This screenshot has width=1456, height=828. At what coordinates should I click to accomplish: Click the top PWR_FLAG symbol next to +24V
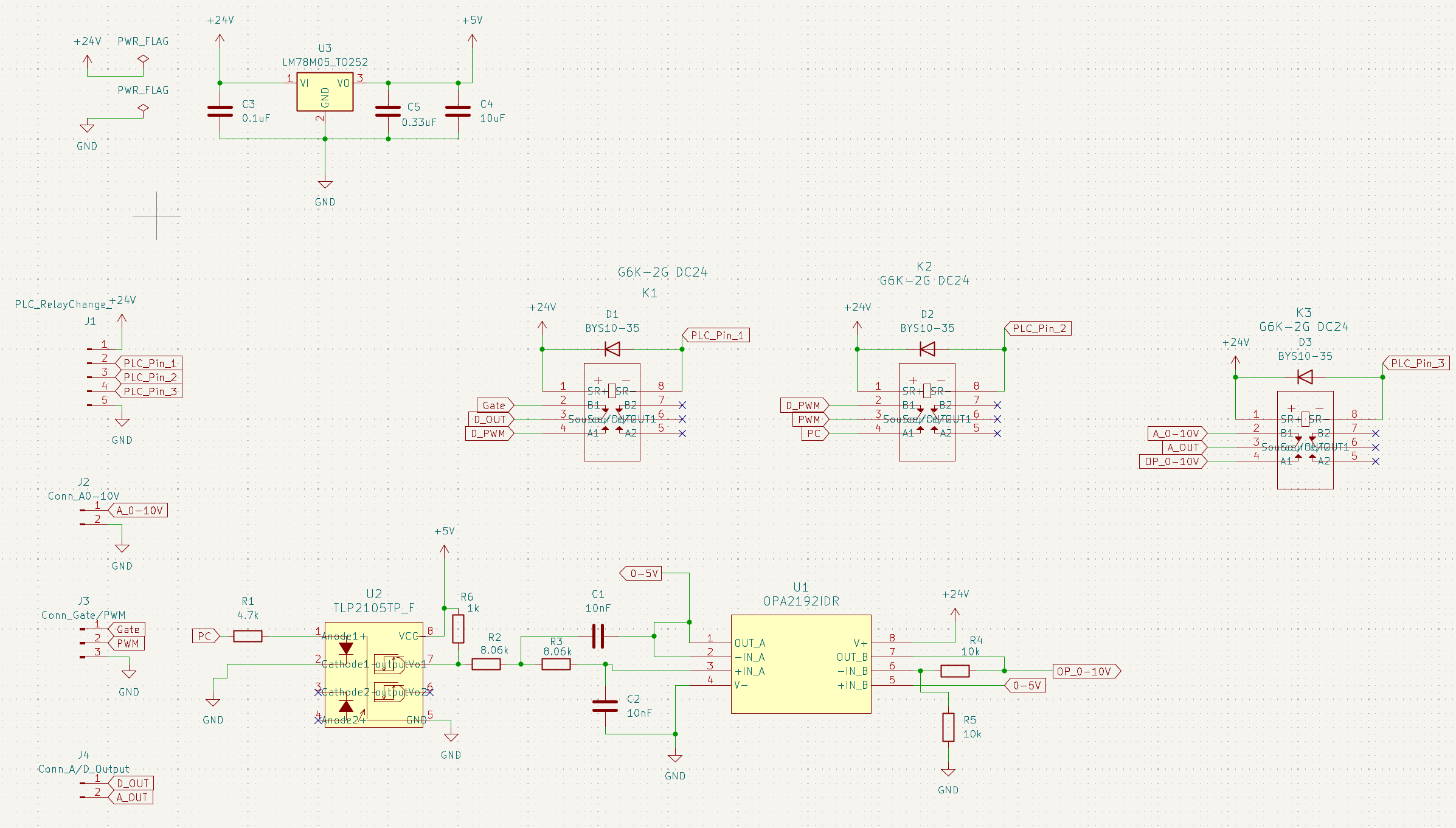[x=143, y=59]
